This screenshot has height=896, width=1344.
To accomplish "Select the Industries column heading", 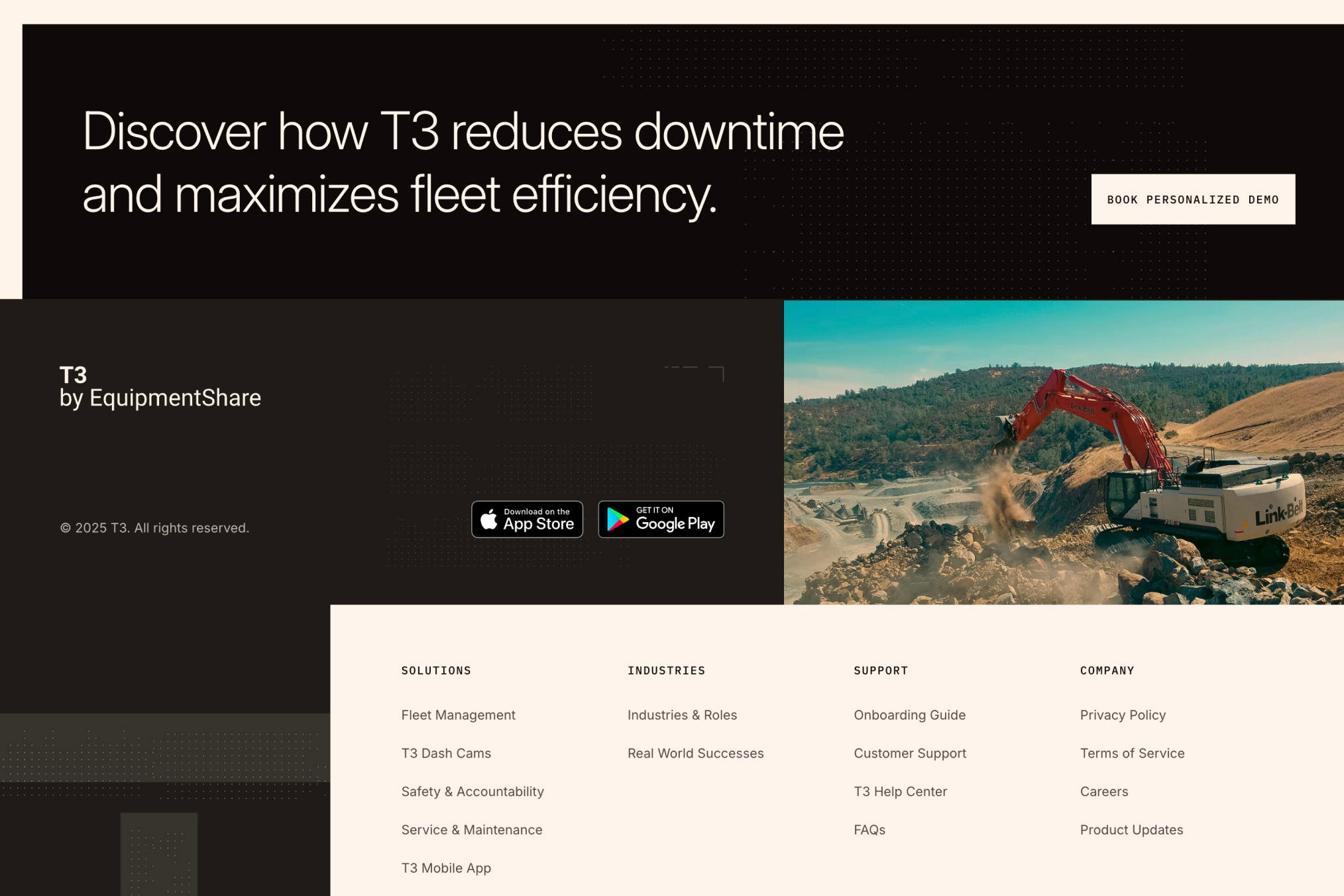I will (x=666, y=671).
